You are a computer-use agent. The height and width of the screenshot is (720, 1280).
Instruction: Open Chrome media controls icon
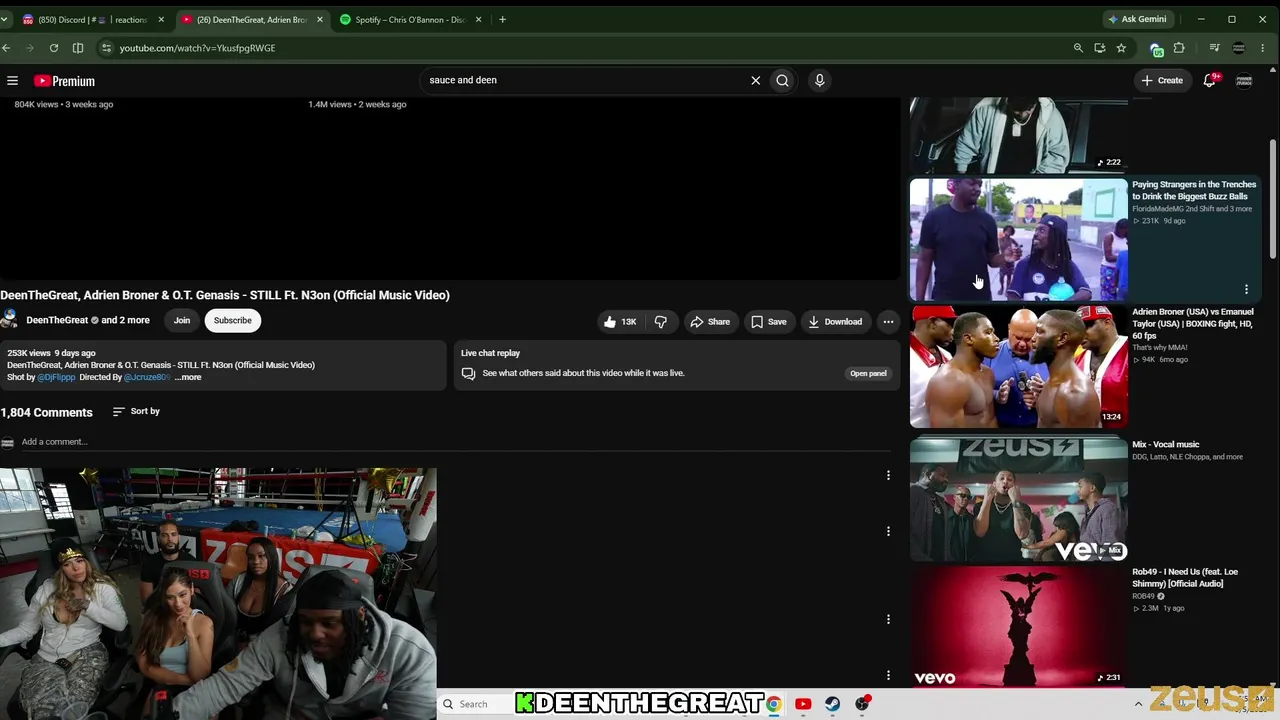(x=1214, y=48)
